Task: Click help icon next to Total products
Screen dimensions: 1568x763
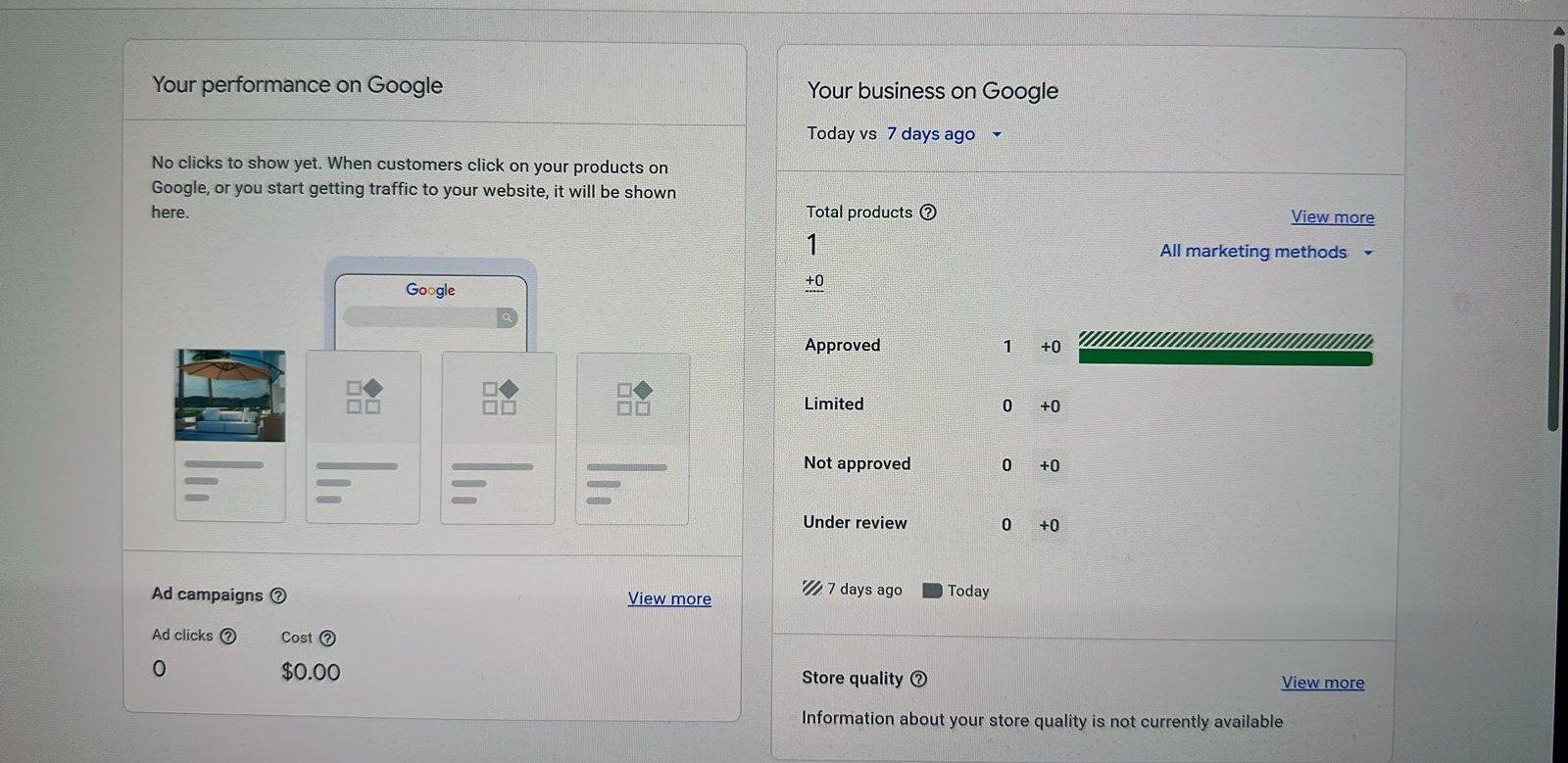Action: click(x=928, y=212)
